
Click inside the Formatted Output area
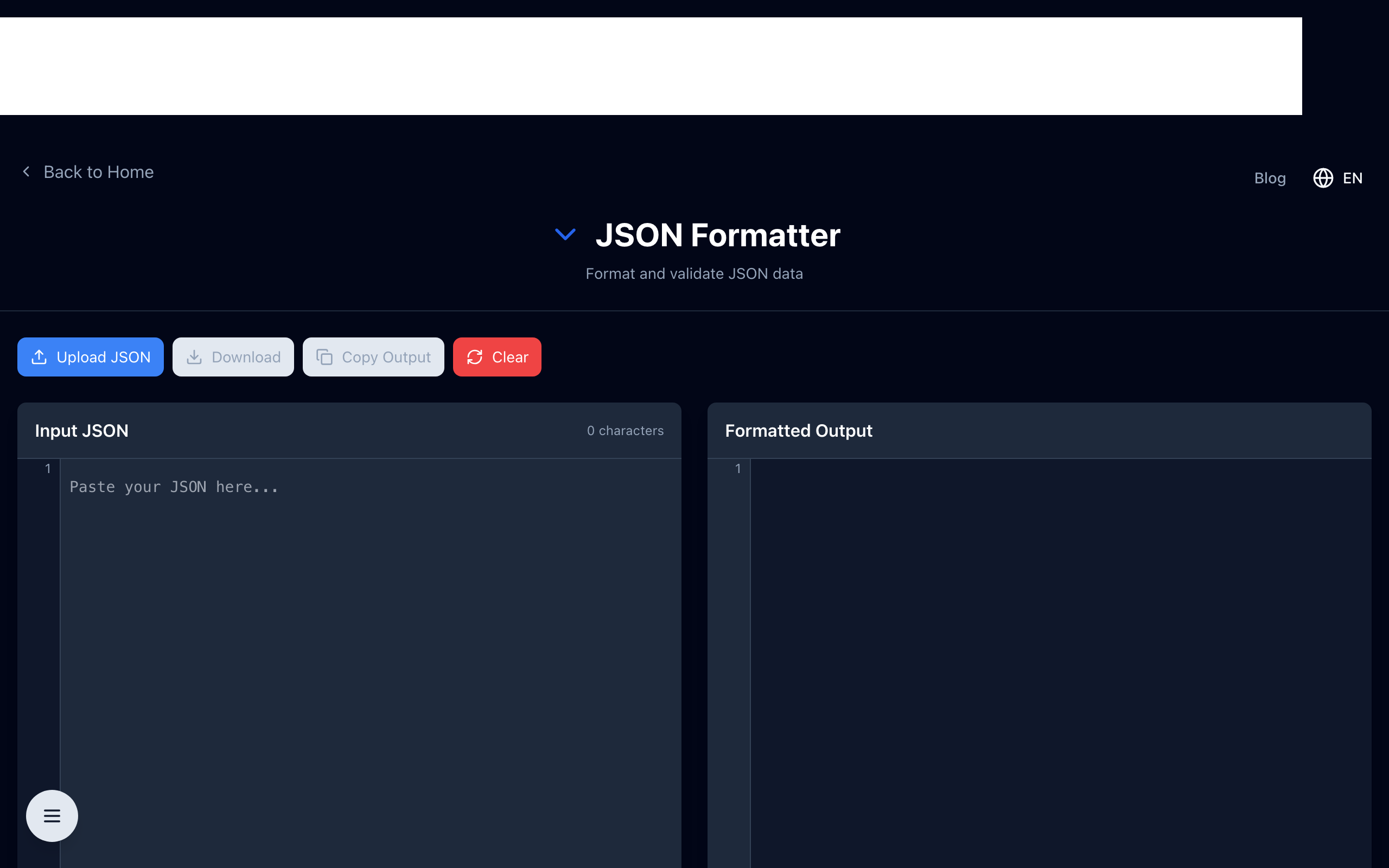point(1061,663)
